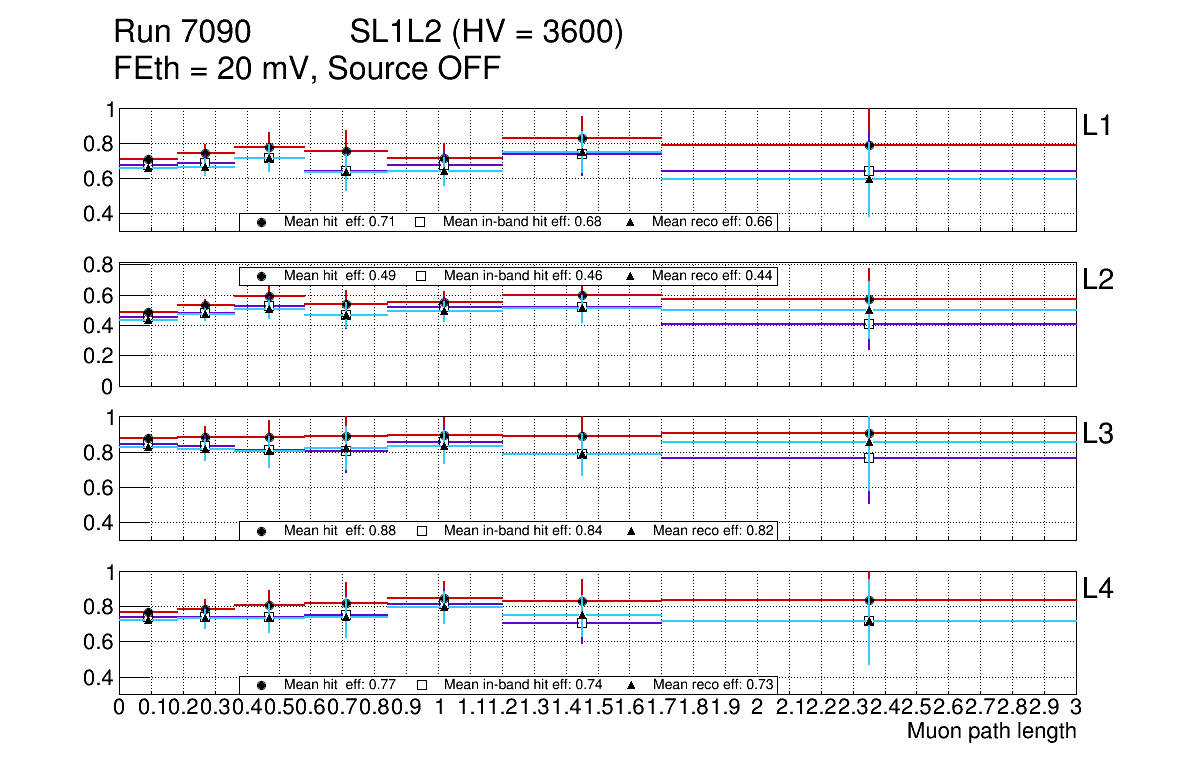The width and height of the screenshot is (1196, 772).
Task: Click the open square legend marker in L1 panel
Action: click(422, 222)
